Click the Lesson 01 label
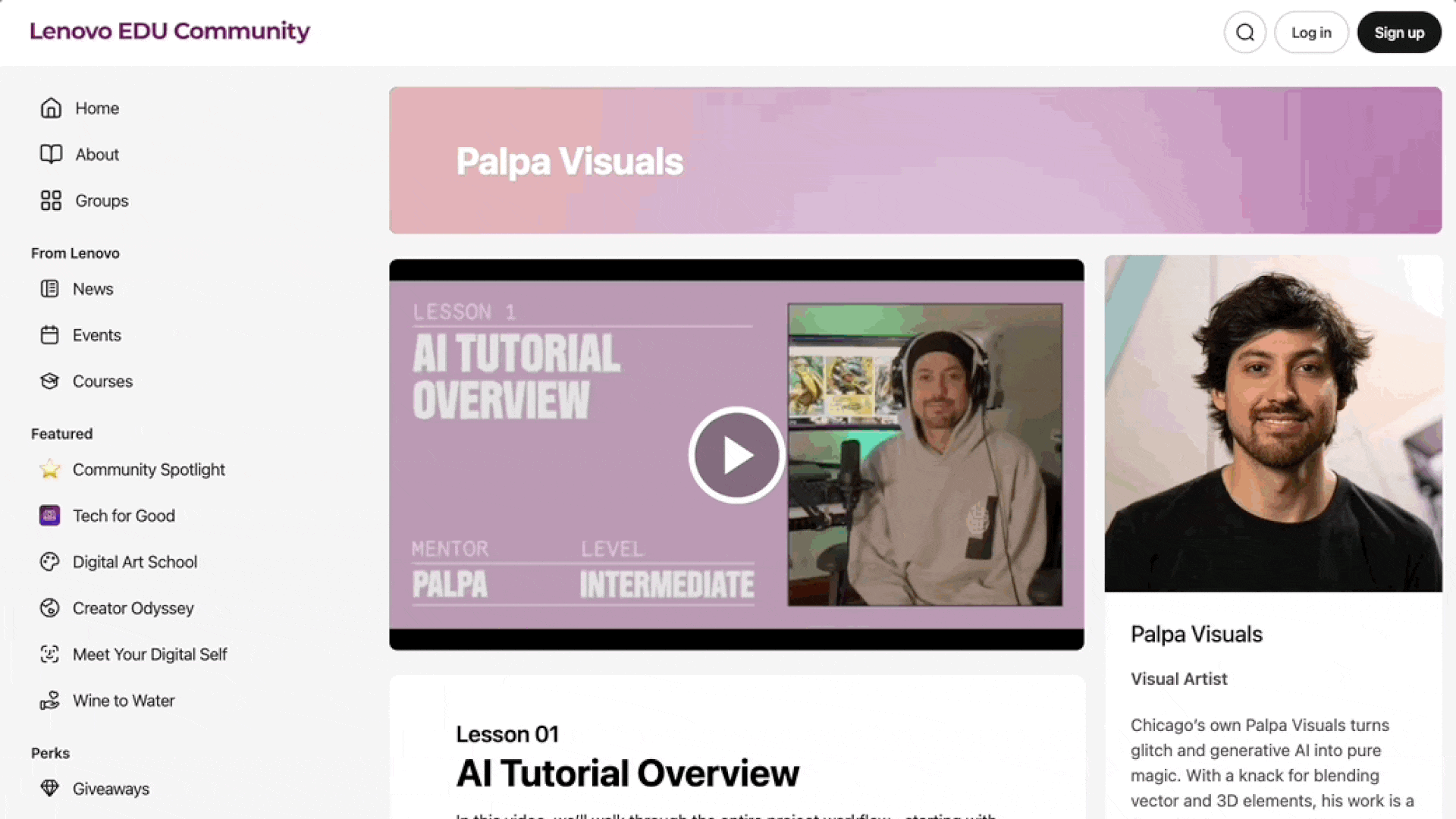The height and width of the screenshot is (819, 1456). coord(507,734)
